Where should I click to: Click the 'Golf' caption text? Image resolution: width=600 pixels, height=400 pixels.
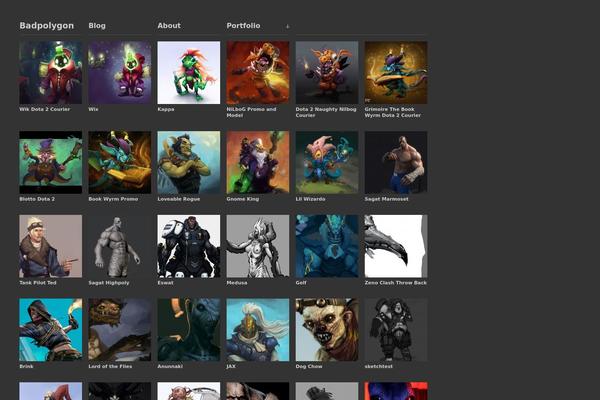pyautogui.click(x=301, y=283)
